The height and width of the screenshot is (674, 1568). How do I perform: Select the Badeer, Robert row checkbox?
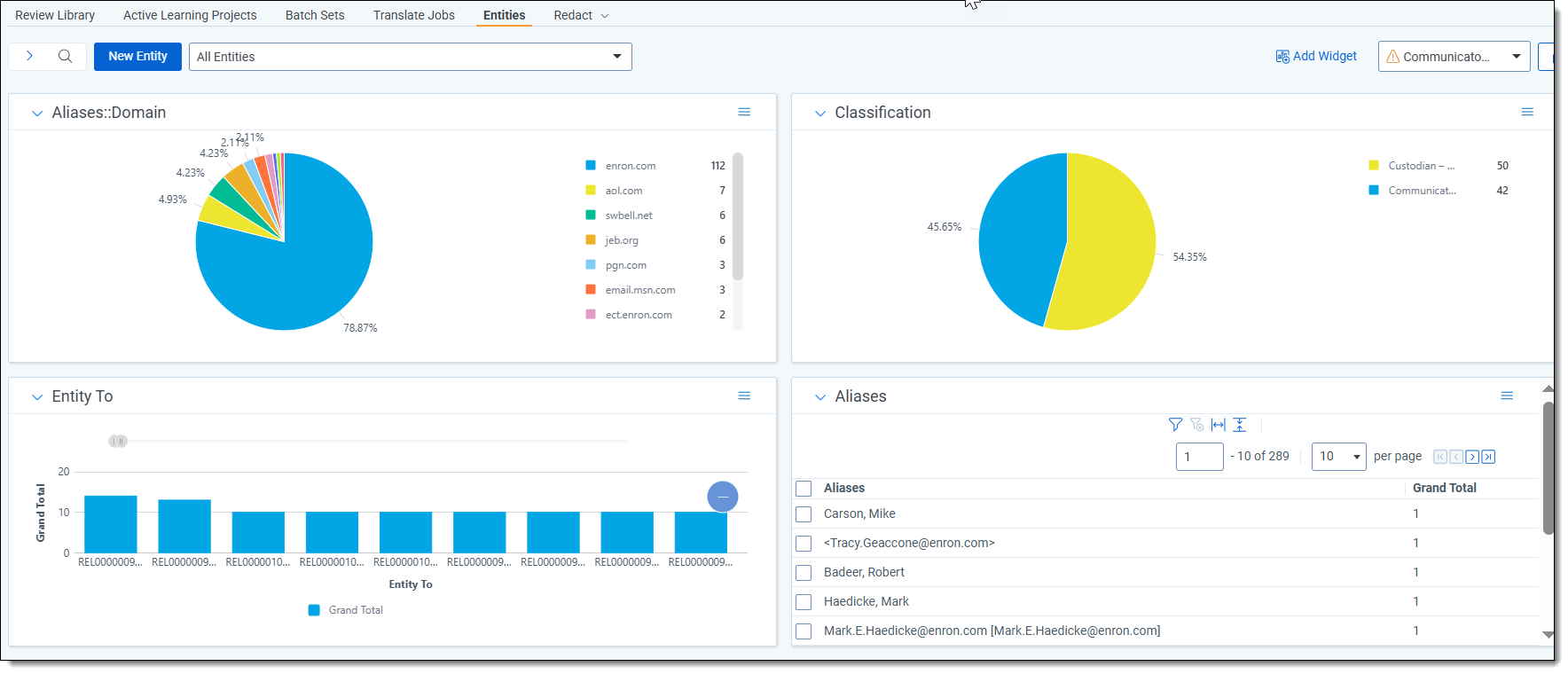804,573
